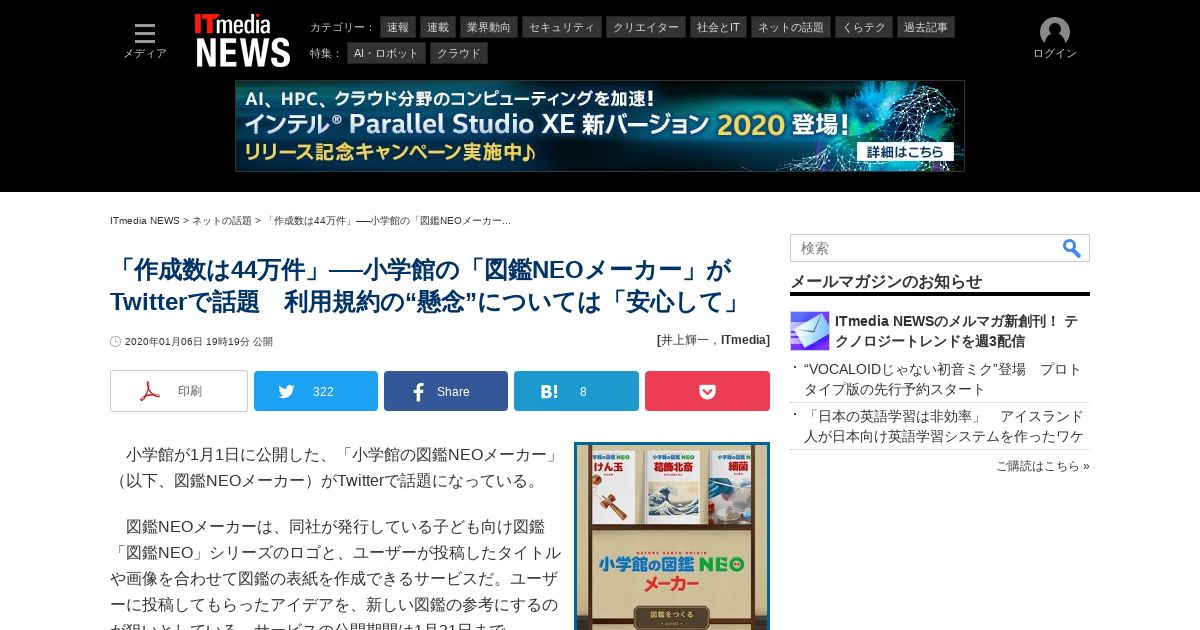Share article via Facebook icon
Image resolution: width=1200 pixels, height=630 pixels.
(418, 391)
